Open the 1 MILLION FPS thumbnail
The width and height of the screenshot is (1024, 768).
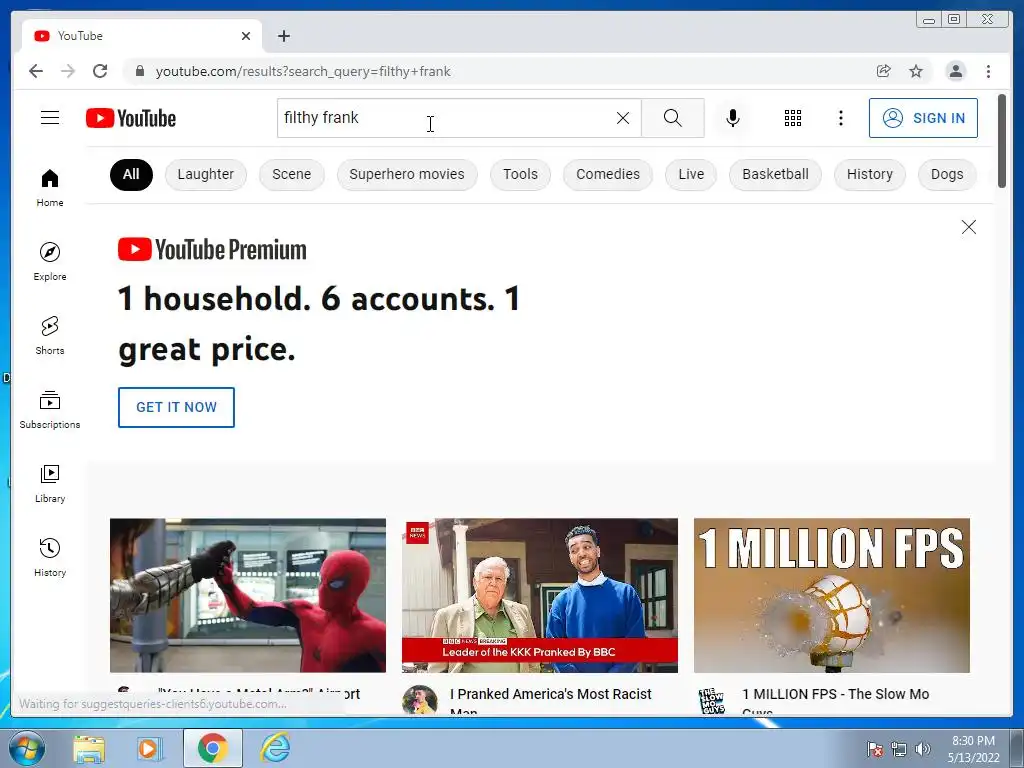[831, 595]
